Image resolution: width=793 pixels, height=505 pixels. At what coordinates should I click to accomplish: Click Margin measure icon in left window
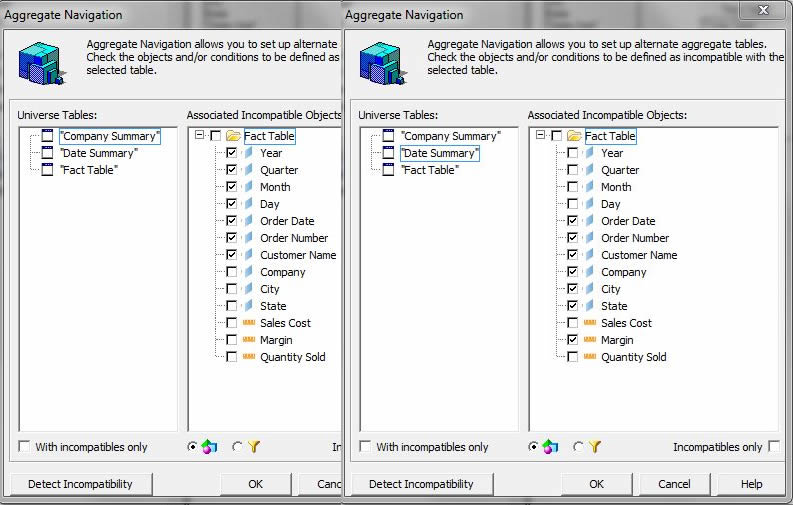249,340
